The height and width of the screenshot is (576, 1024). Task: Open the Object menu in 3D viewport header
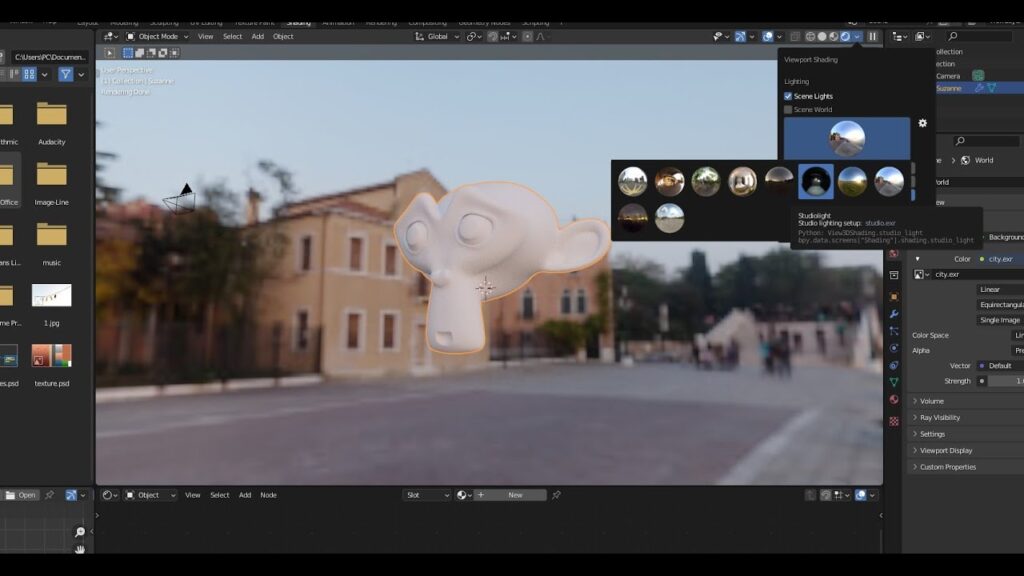tap(283, 37)
